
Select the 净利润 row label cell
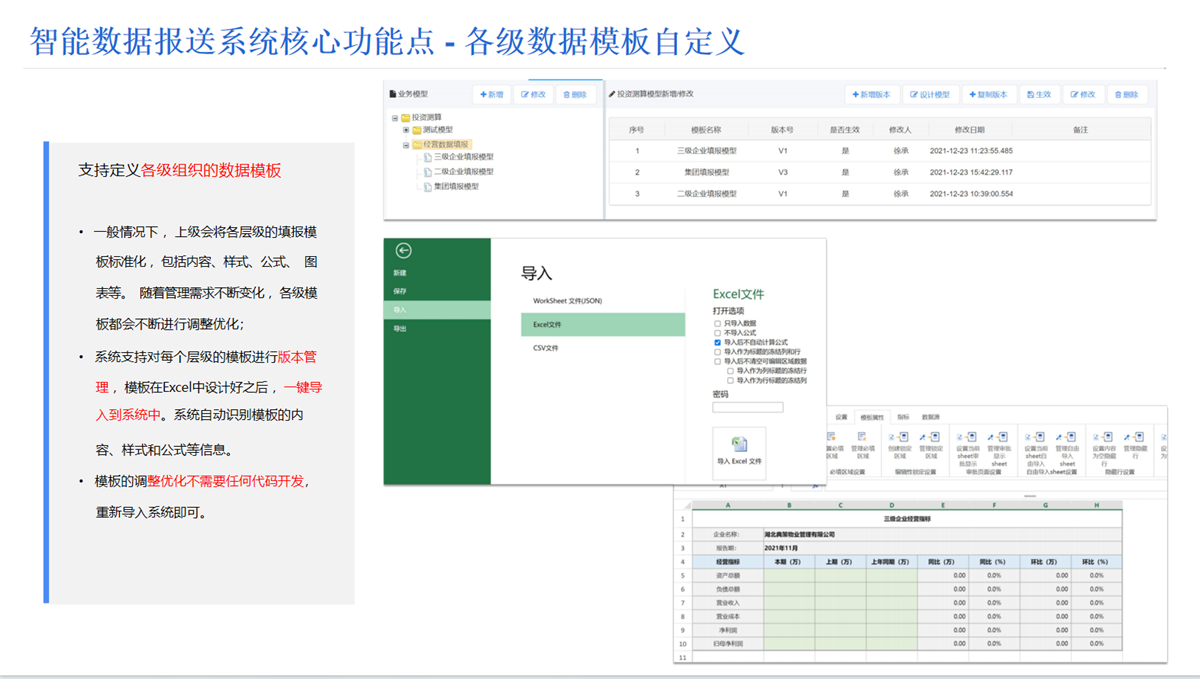[728, 630]
